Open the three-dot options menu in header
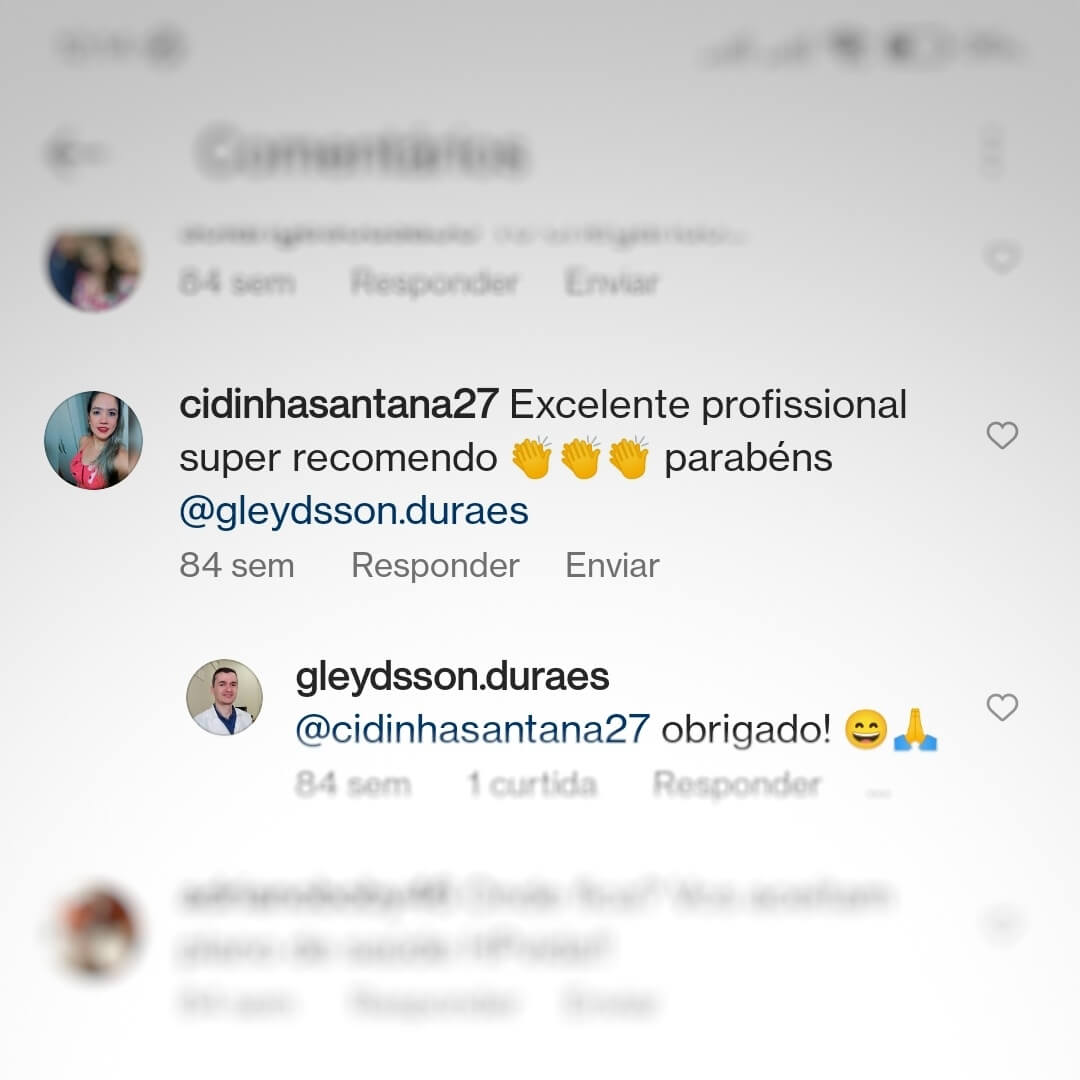1080x1080 pixels. [x=993, y=150]
